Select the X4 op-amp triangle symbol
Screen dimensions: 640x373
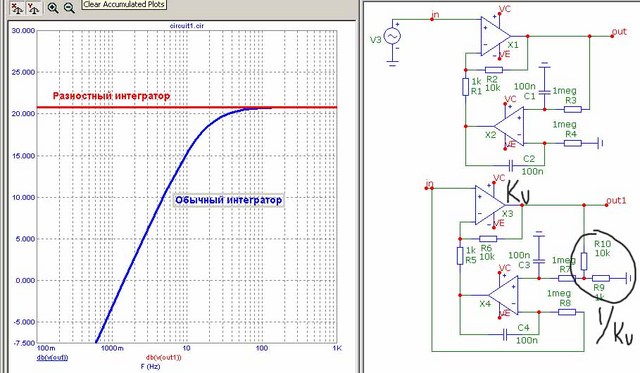(504, 295)
